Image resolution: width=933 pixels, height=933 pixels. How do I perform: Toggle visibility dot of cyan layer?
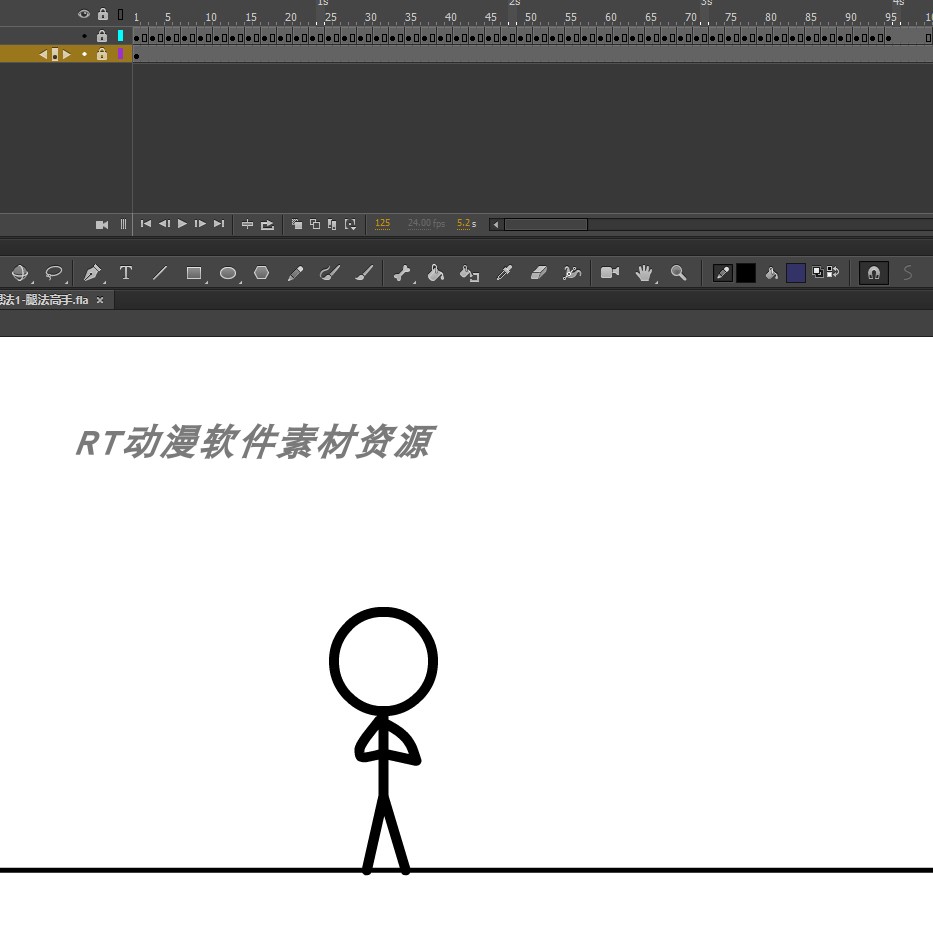pyautogui.click(x=84, y=36)
